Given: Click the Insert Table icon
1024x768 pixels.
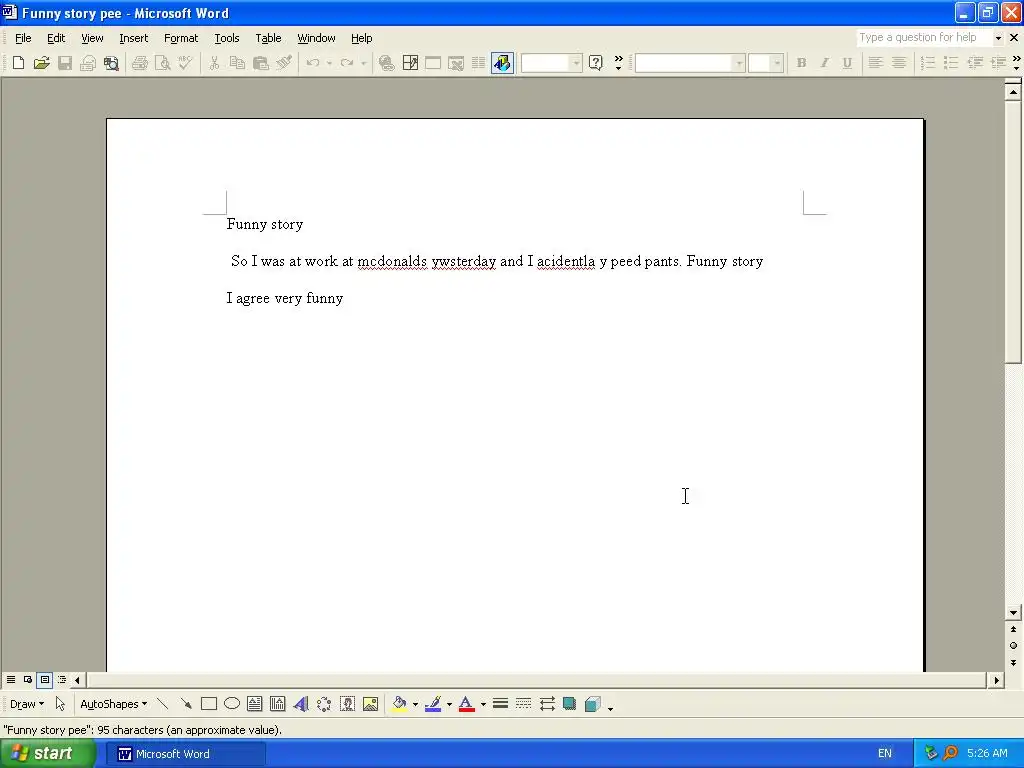Looking at the screenshot, I should coord(433,63).
